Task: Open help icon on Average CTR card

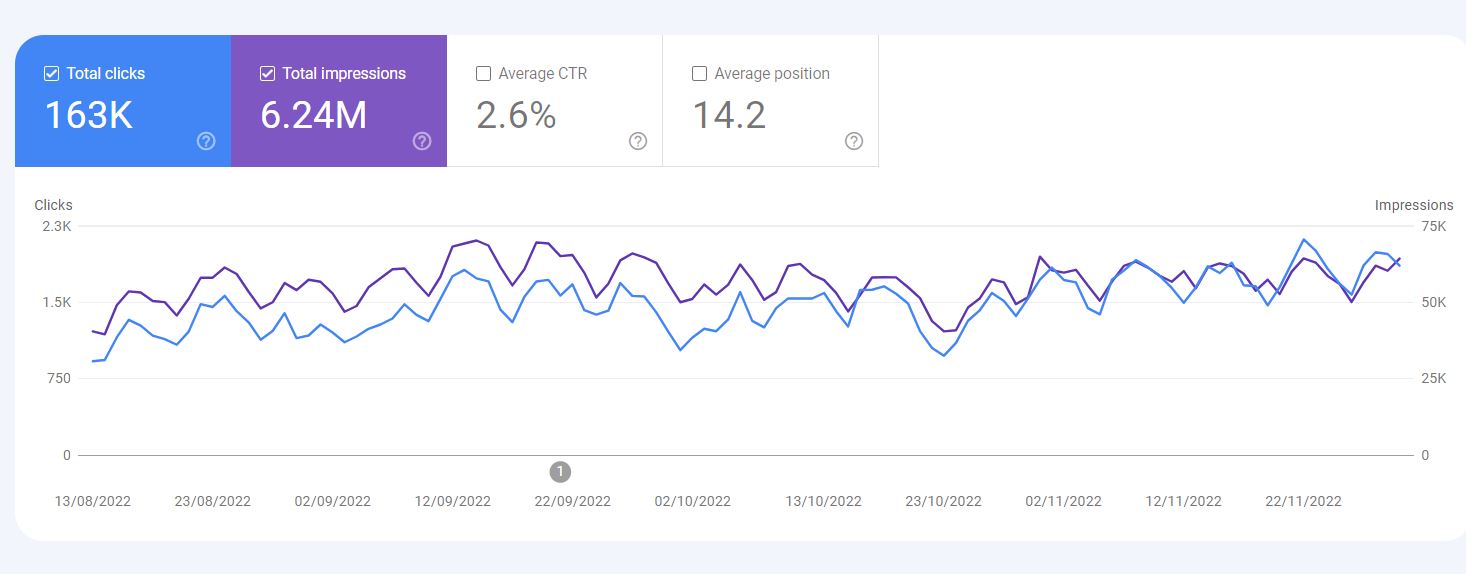Action: [638, 141]
